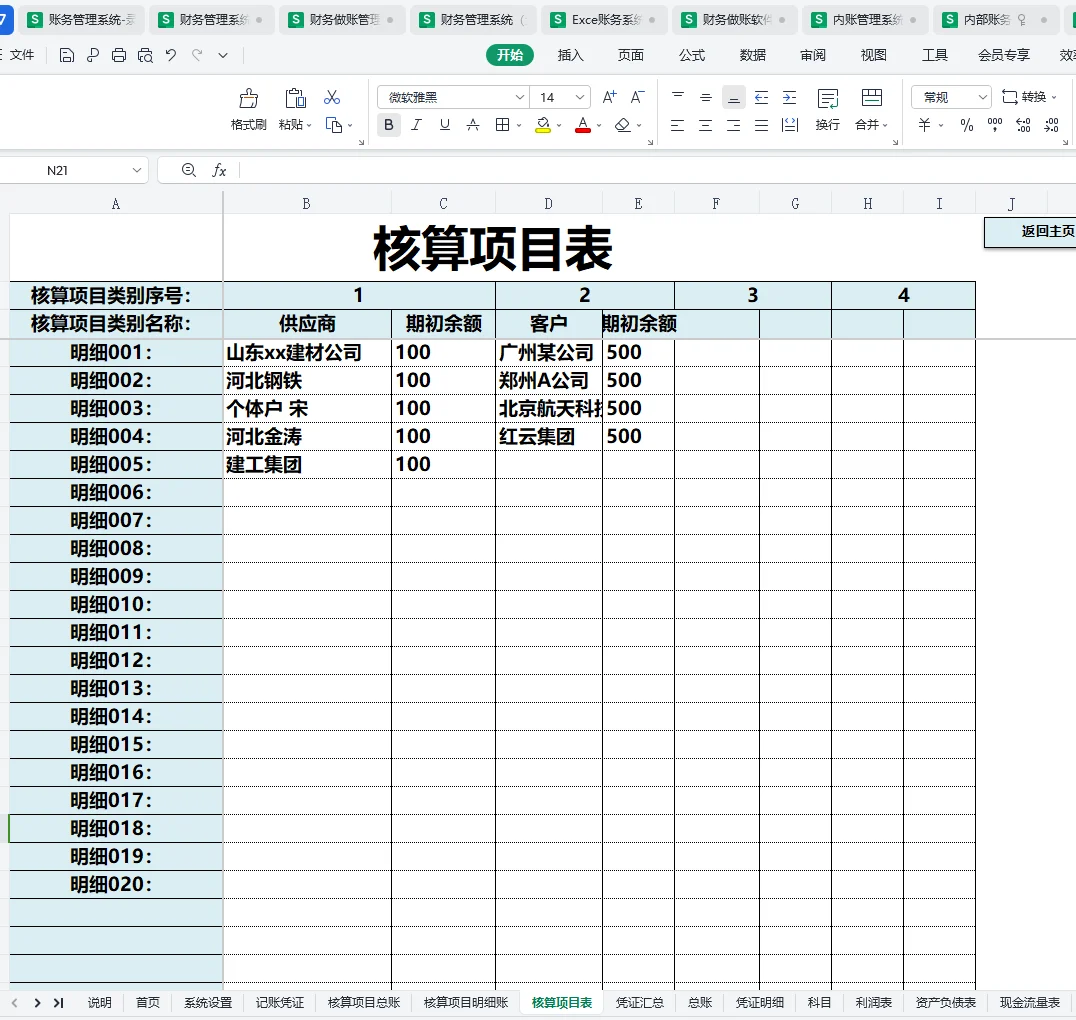Screen dimensions: 1076x1020
Task: Apply bold formatting with the B icon
Action: pyautogui.click(x=388, y=125)
